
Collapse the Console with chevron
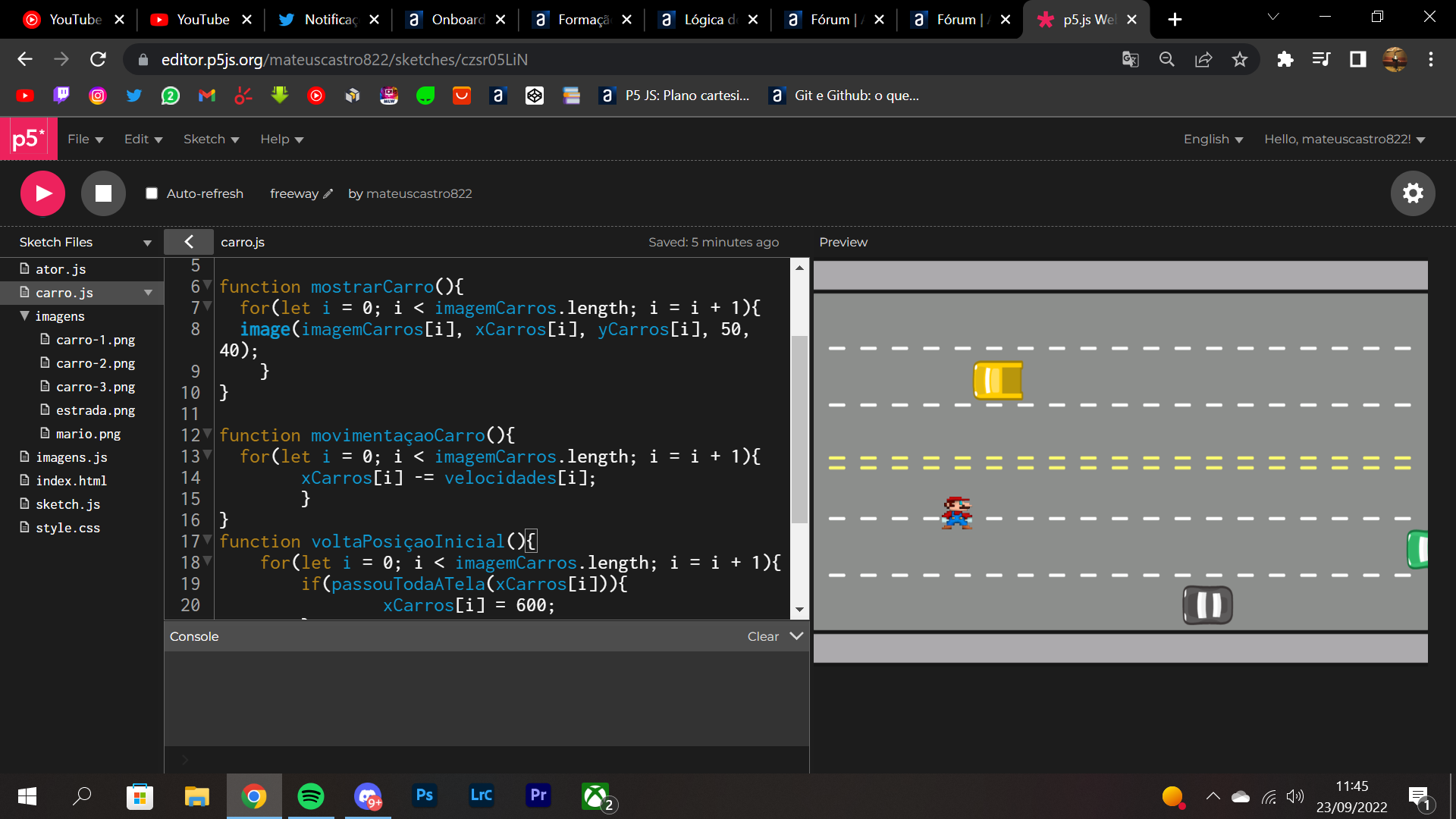pyautogui.click(x=796, y=636)
